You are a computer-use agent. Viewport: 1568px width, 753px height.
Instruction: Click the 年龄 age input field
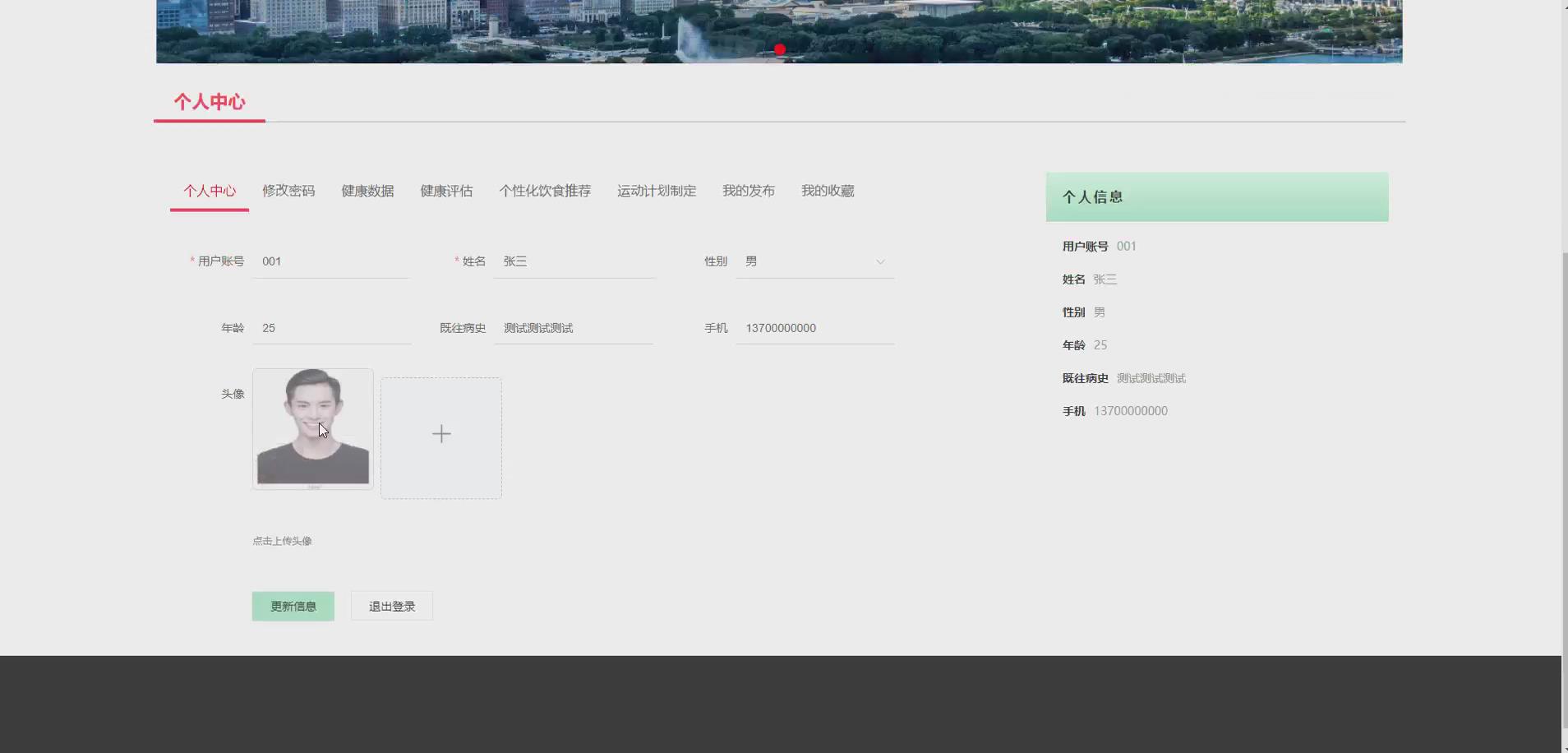pos(330,328)
